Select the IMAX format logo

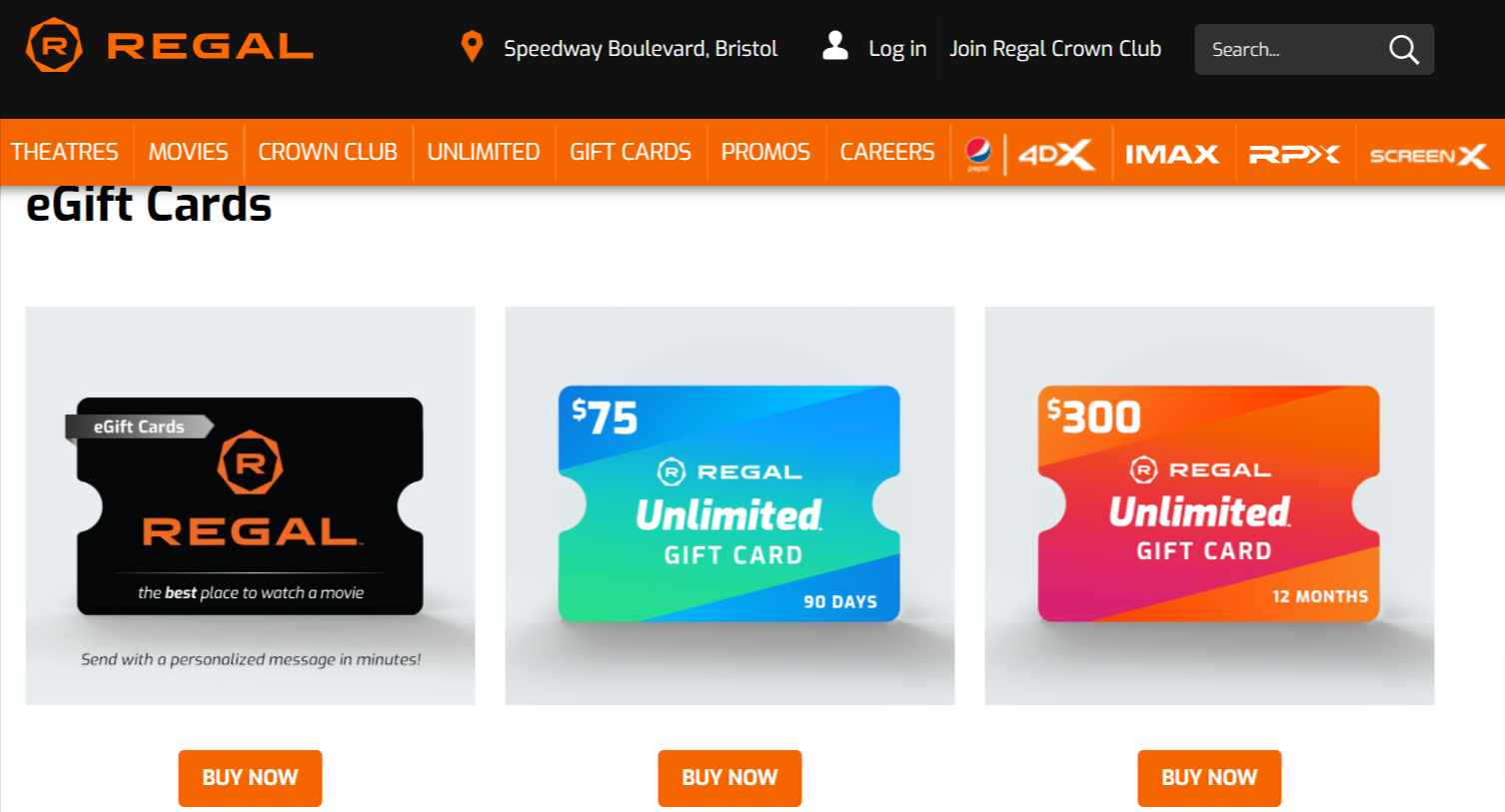(1172, 154)
